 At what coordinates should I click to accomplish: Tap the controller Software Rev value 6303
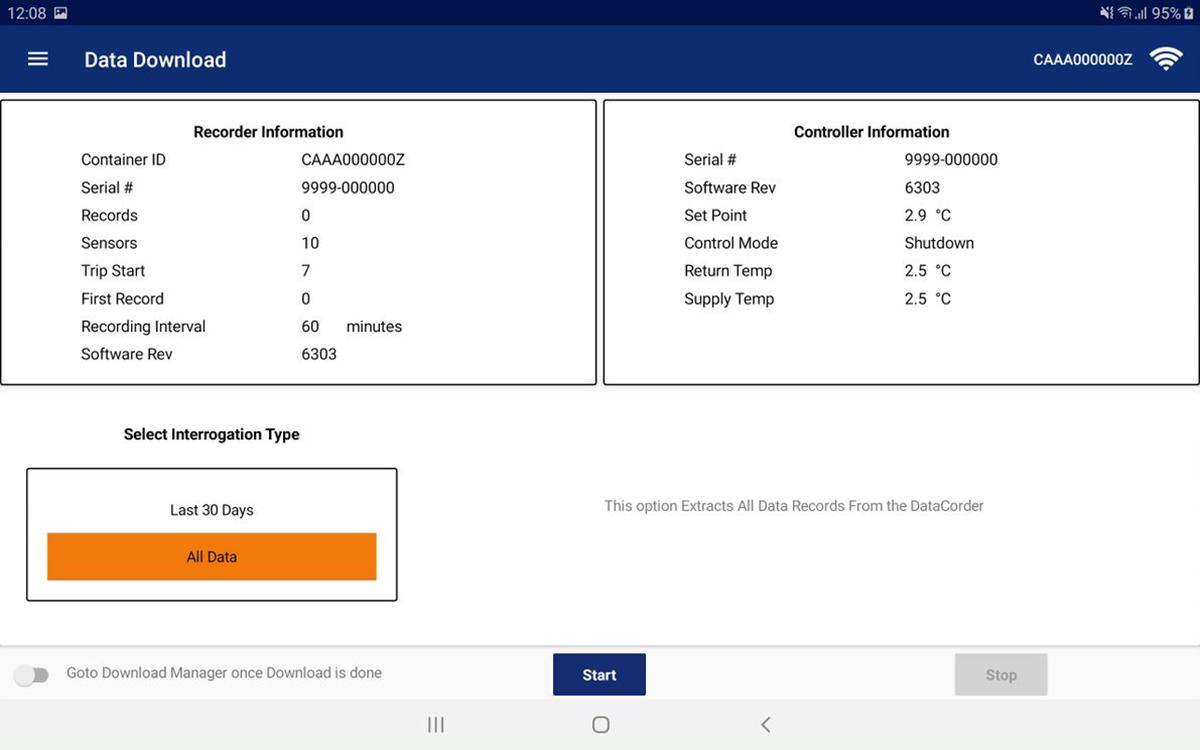922,188
